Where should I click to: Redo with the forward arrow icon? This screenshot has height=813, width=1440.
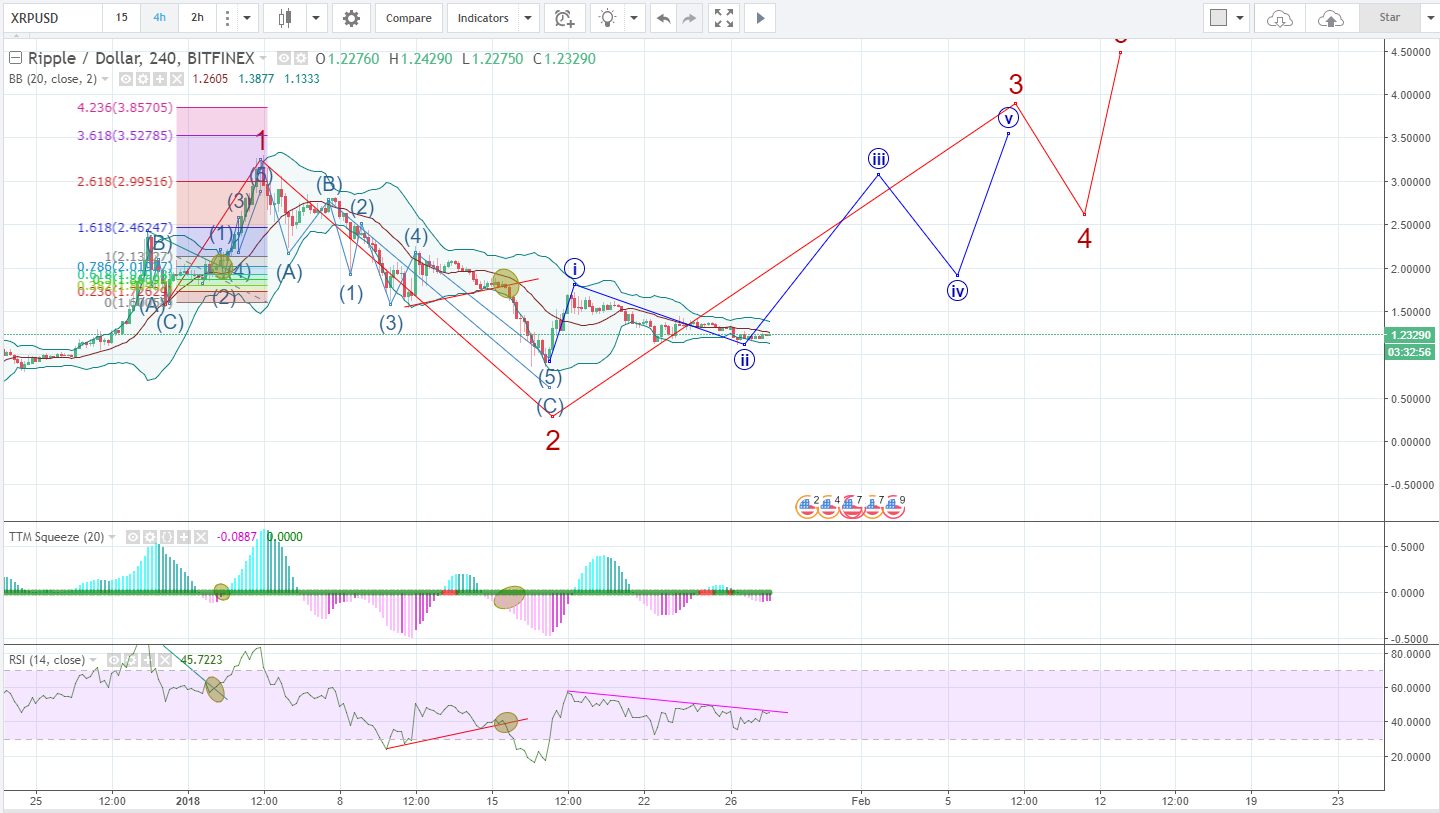(x=689, y=17)
